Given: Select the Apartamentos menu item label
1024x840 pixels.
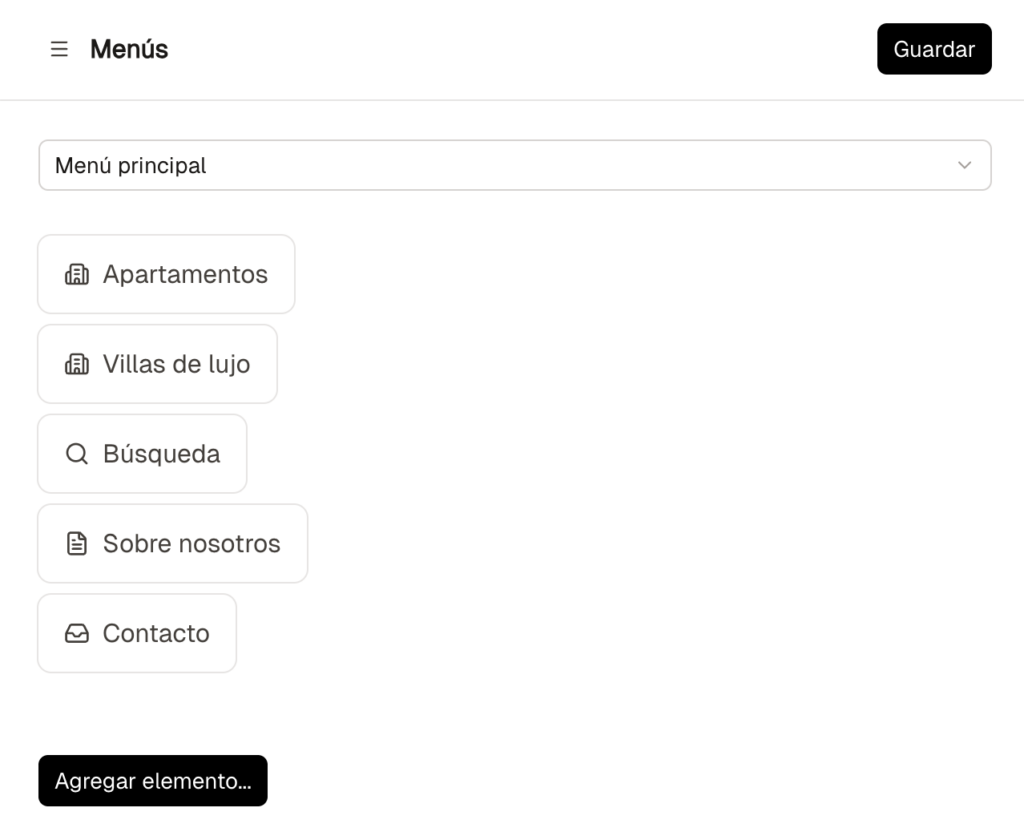Looking at the screenshot, I should 185,275.
